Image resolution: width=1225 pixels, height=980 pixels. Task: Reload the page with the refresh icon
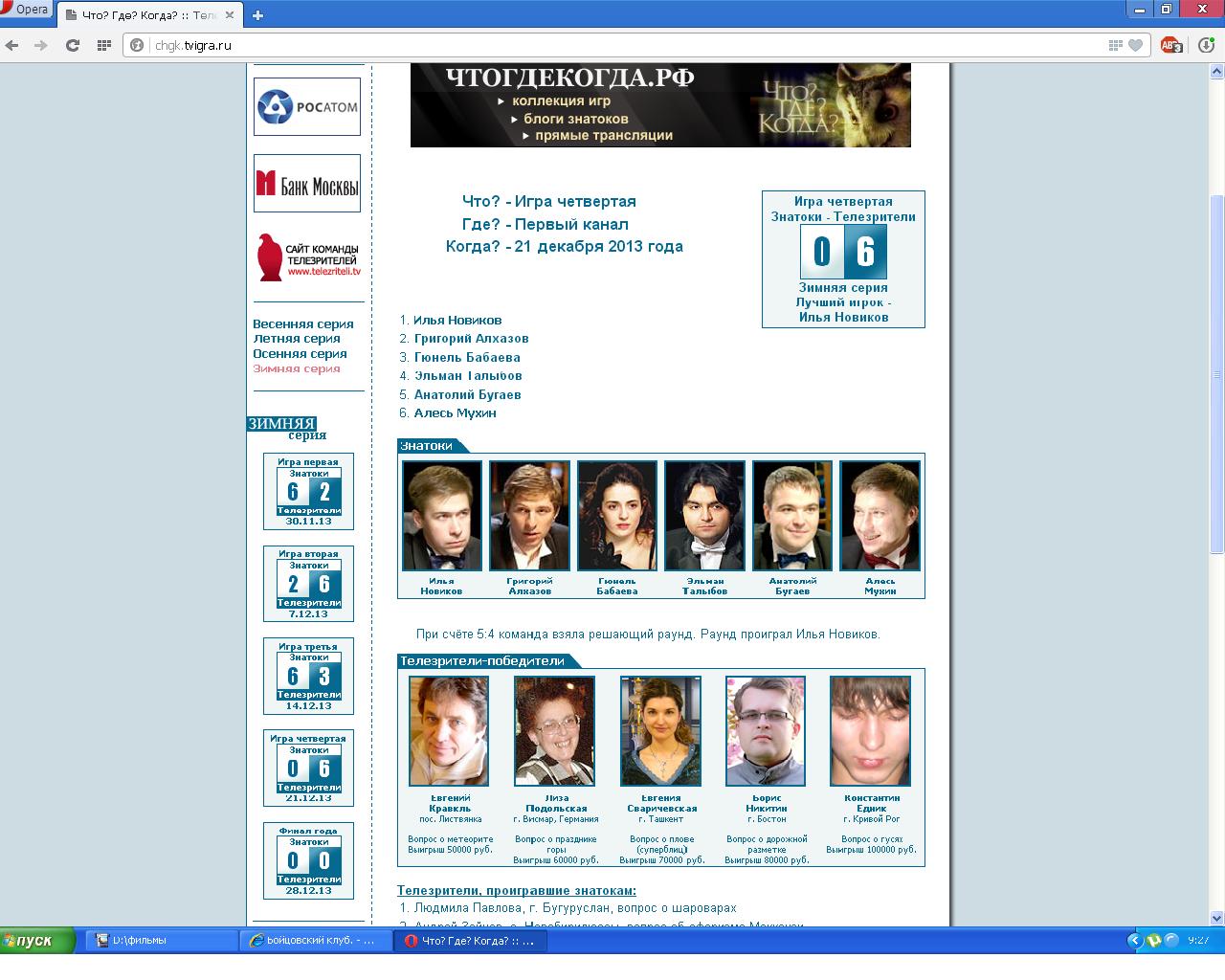click(x=72, y=45)
